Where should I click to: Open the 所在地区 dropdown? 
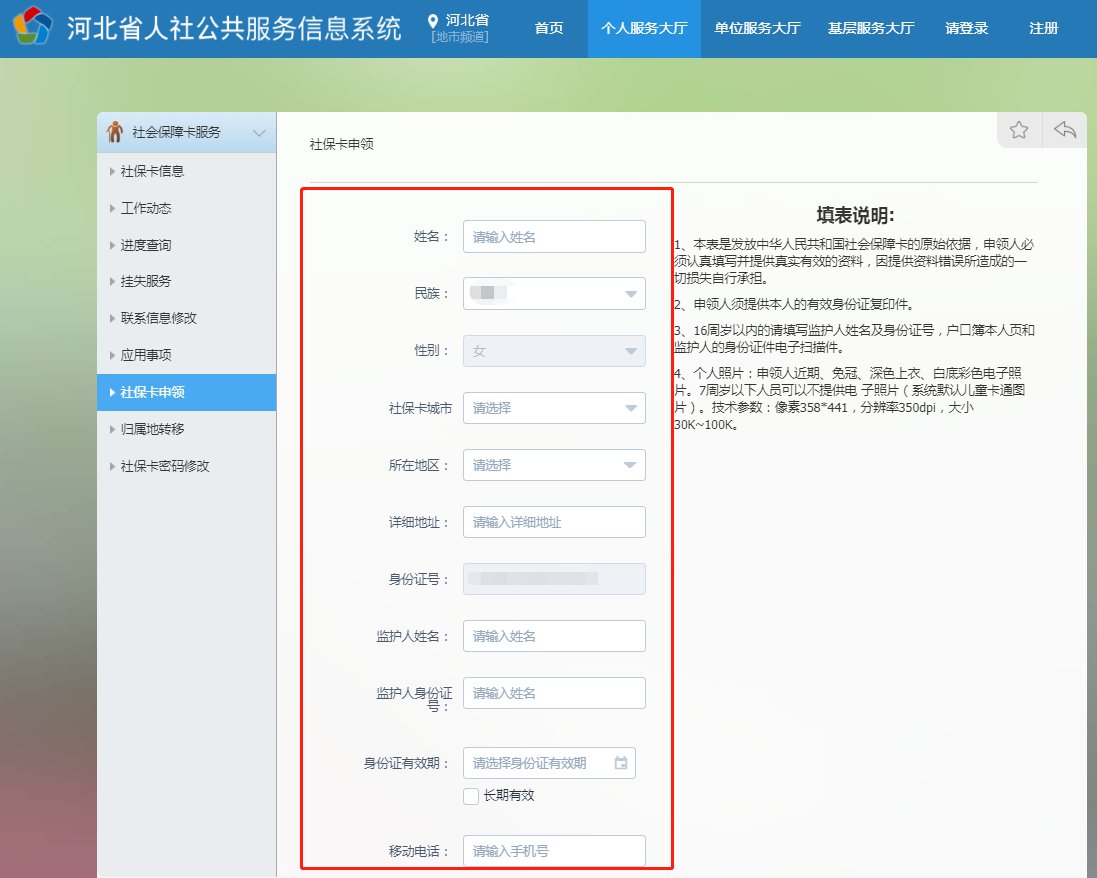click(554, 465)
